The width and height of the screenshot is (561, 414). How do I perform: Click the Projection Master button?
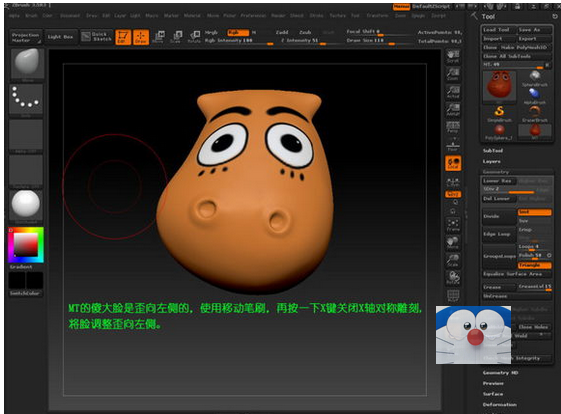tap(25, 38)
